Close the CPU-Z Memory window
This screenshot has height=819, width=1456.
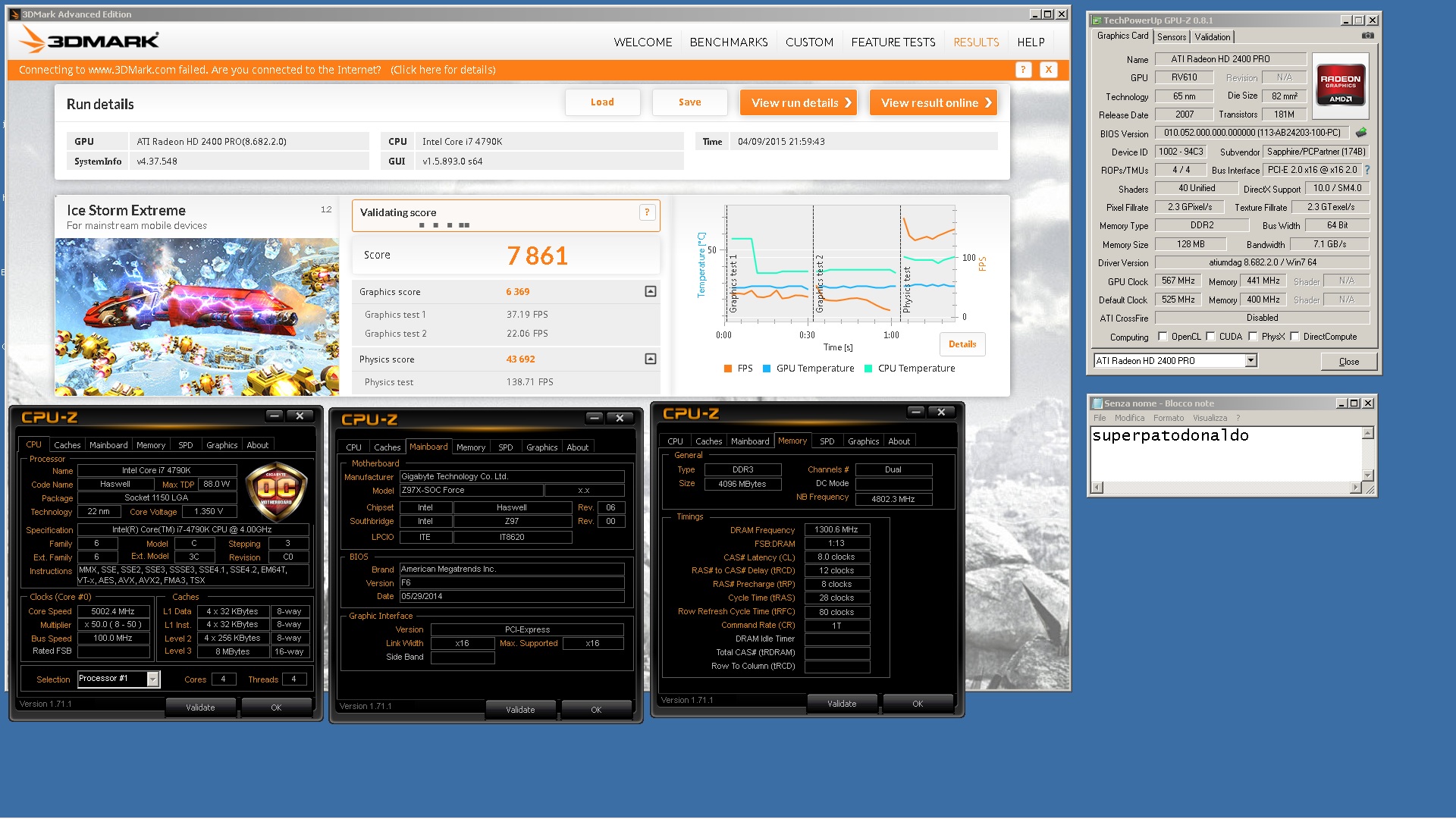click(x=942, y=412)
